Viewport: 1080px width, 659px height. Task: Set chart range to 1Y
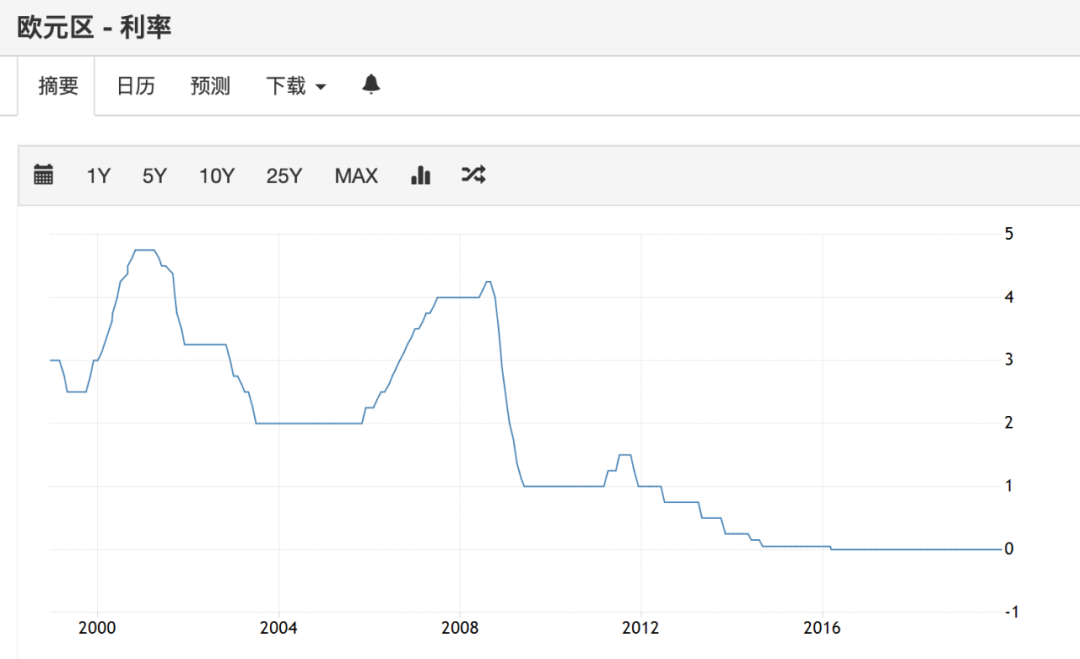click(98, 176)
